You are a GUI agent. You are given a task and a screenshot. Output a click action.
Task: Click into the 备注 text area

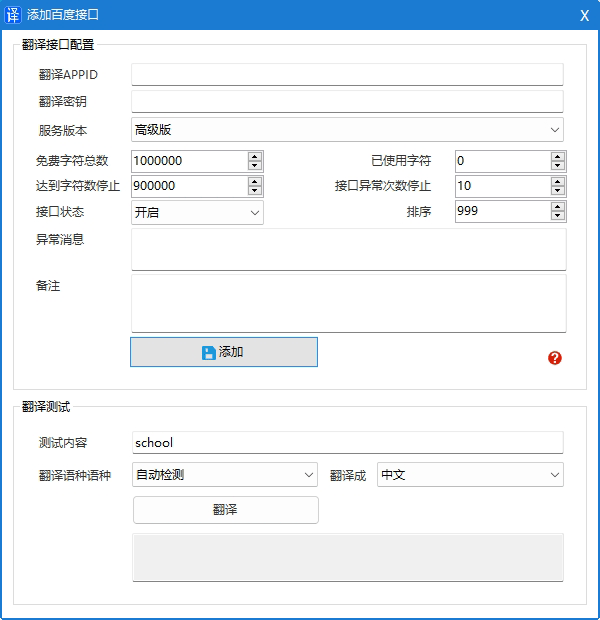pos(348,303)
